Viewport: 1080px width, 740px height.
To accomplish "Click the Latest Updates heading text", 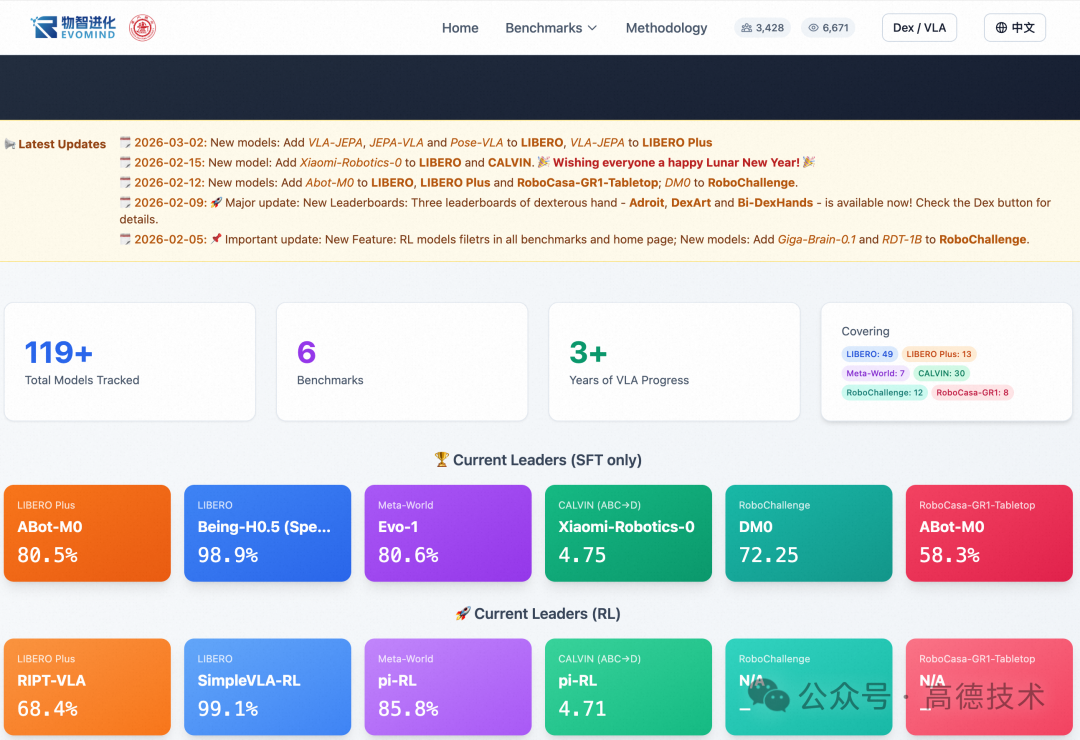I will pyautogui.click(x=62, y=144).
